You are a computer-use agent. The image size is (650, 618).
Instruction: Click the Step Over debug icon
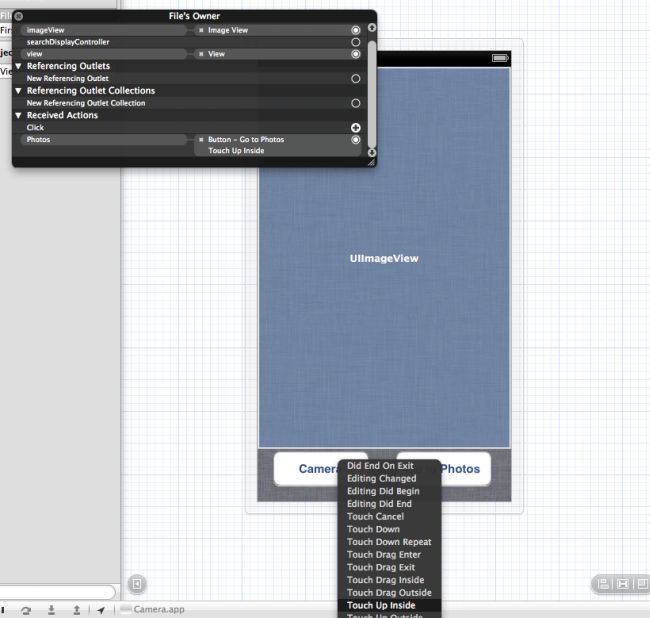pyautogui.click(x=26, y=610)
